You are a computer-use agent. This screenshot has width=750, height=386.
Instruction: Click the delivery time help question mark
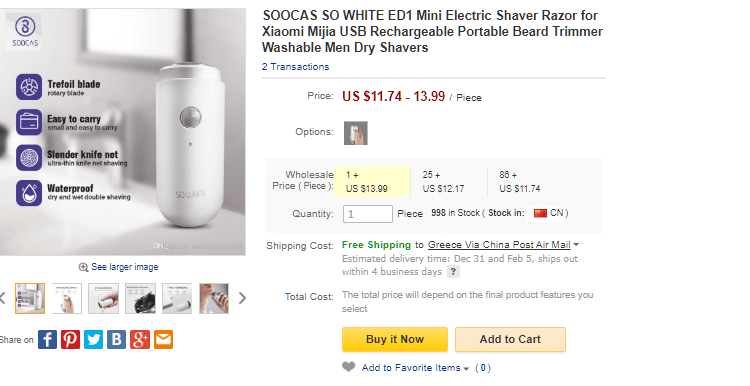[453, 272]
